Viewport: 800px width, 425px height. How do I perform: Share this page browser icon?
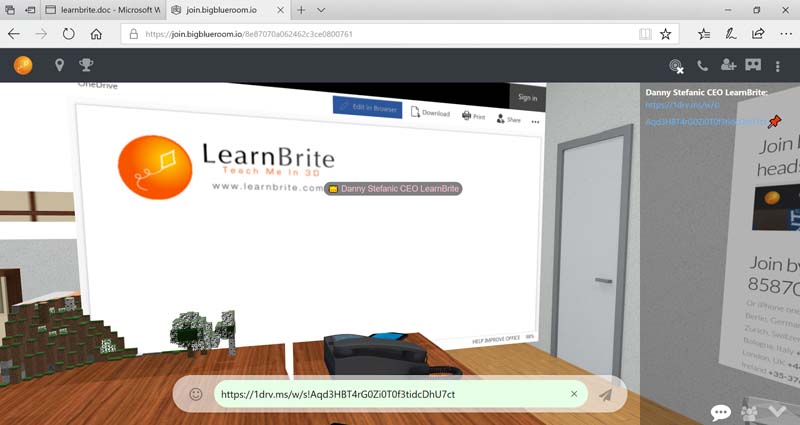pos(758,34)
